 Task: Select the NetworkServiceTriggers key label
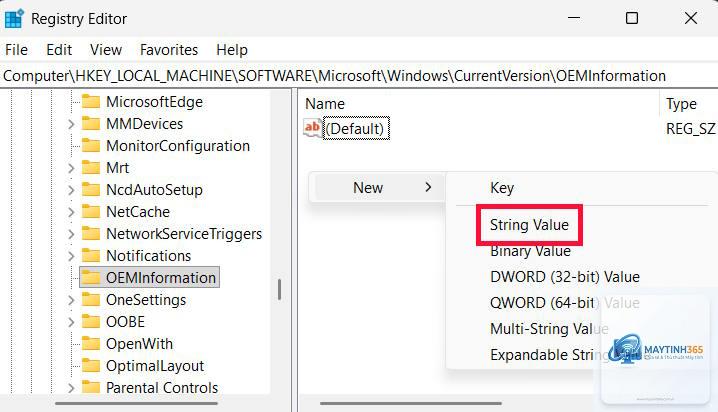click(184, 233)
